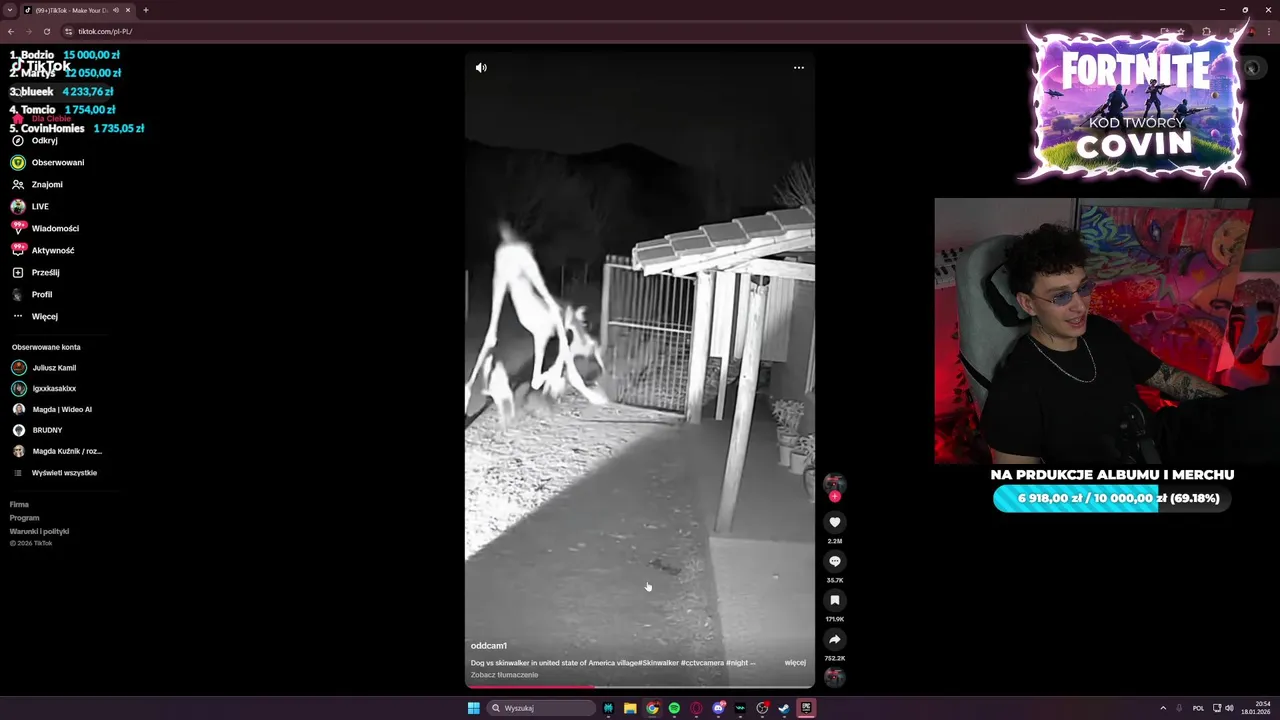This screenshot has width=1280, height=720.
Task: Open Steam from the taskbar
Action: coord(784,708)
